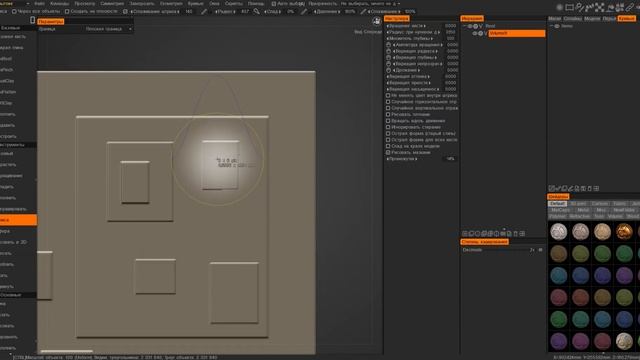Enable Вращать вдоль движения option
This screenshot has width=640, height=360.
click(388, 121)
